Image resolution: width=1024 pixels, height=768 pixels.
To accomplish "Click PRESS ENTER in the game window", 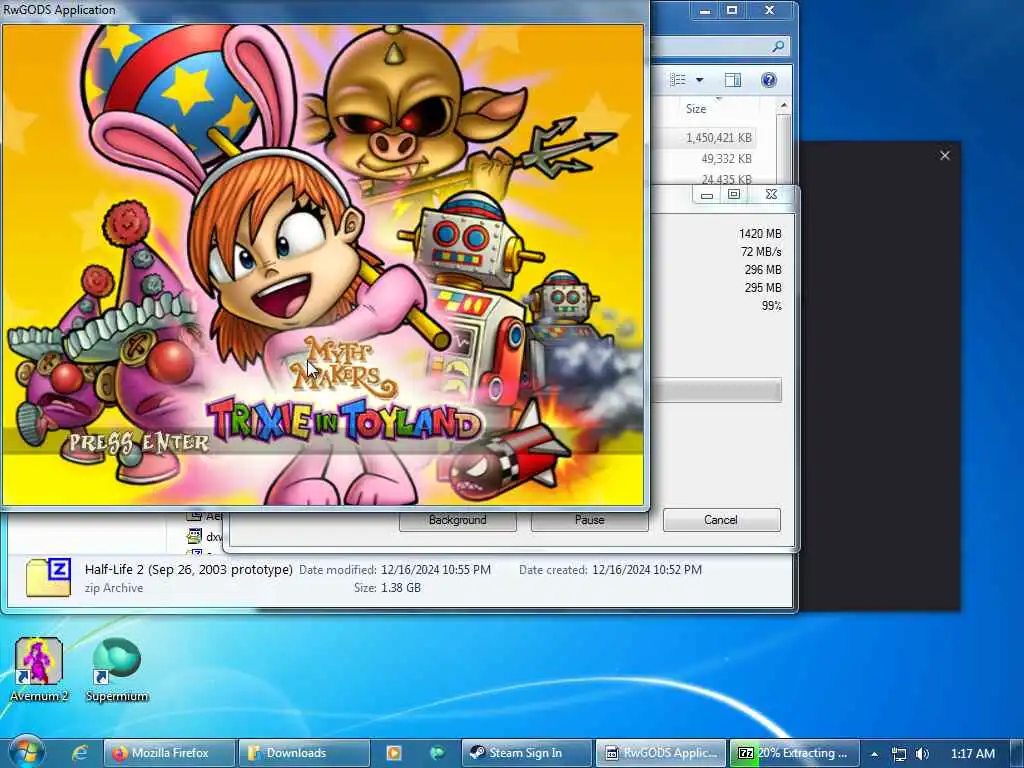I will tap(139, 443).
